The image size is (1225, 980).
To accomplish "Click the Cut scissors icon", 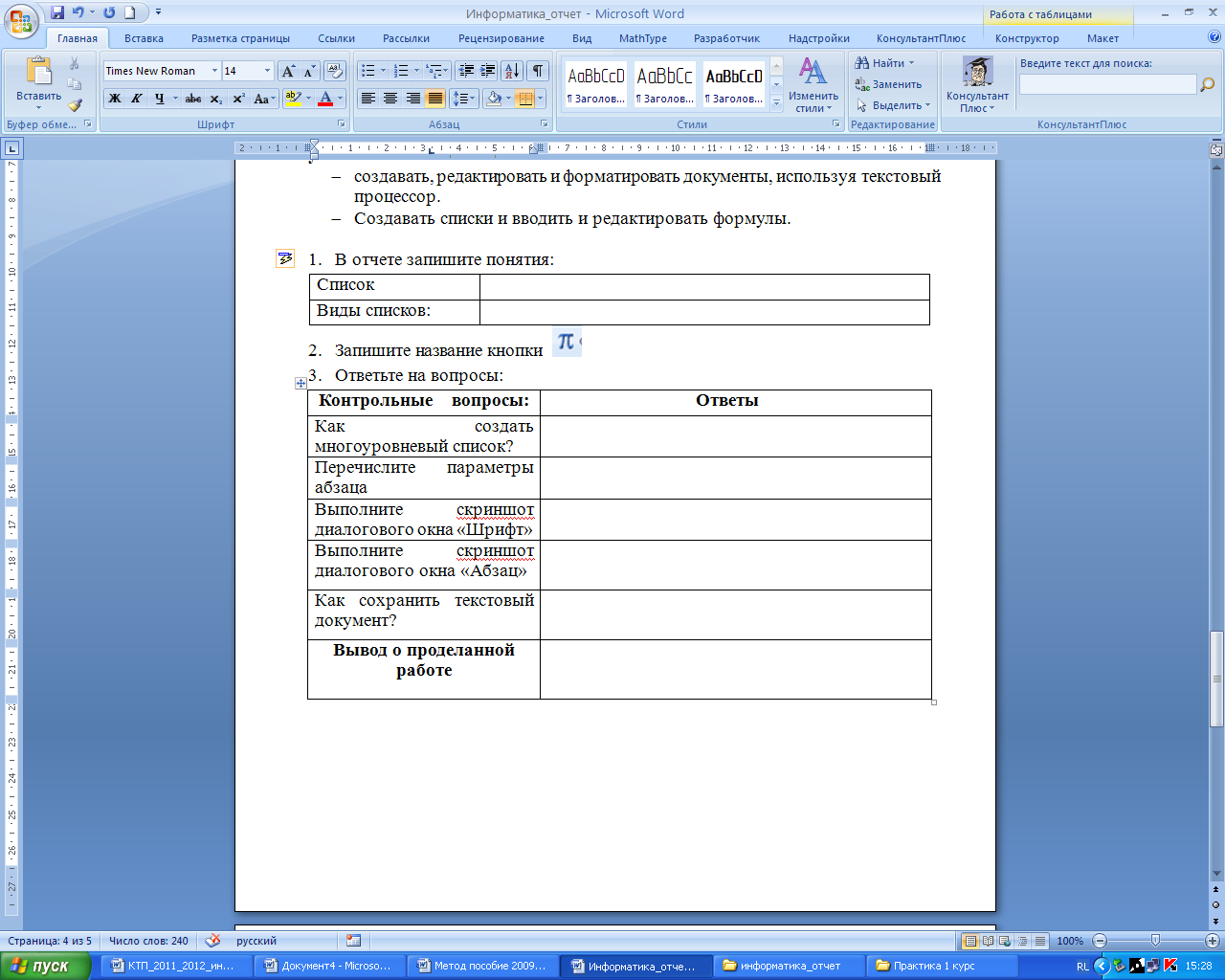I will coord(75,64).
